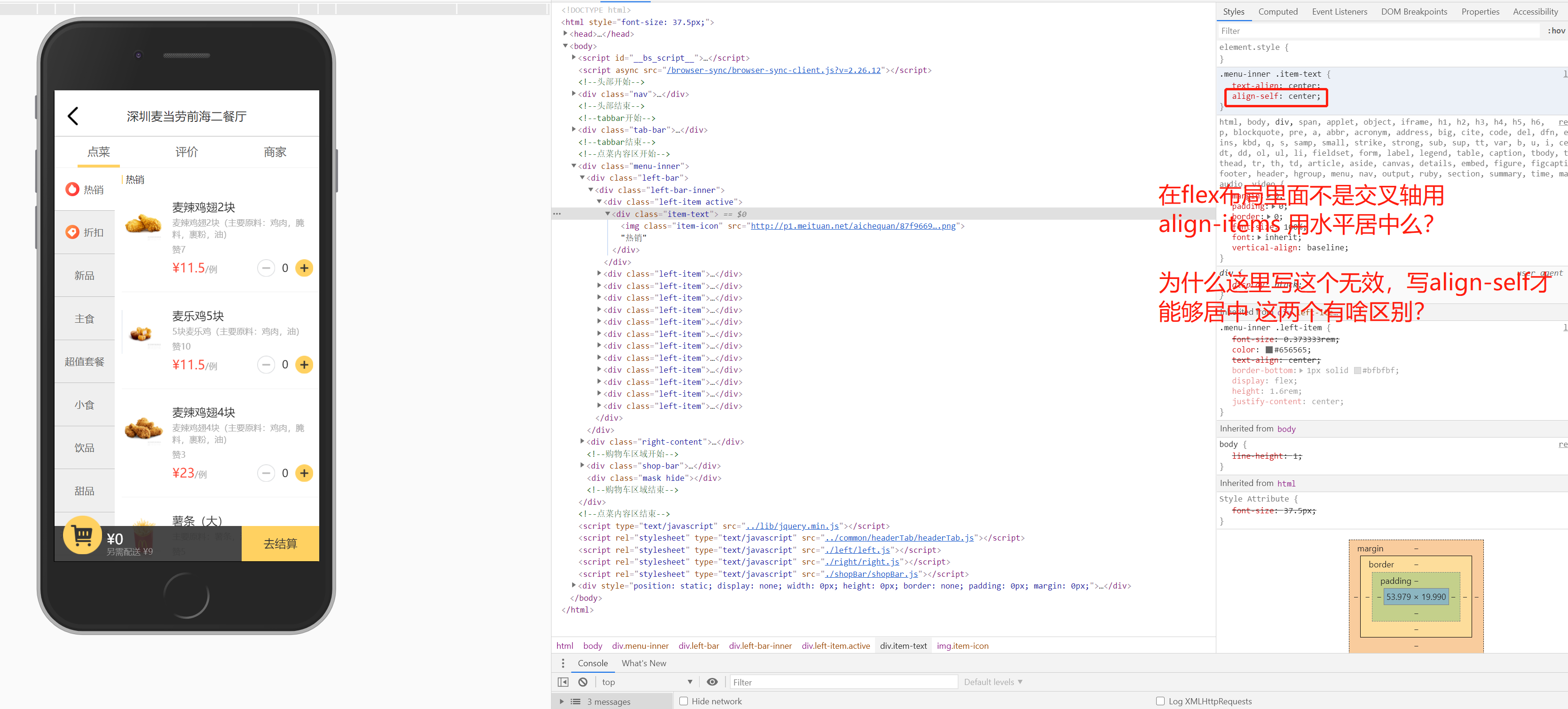Collapse the div class left-bar node
This screenshot has width=1568, height=709.
click(x=583, y=178)
